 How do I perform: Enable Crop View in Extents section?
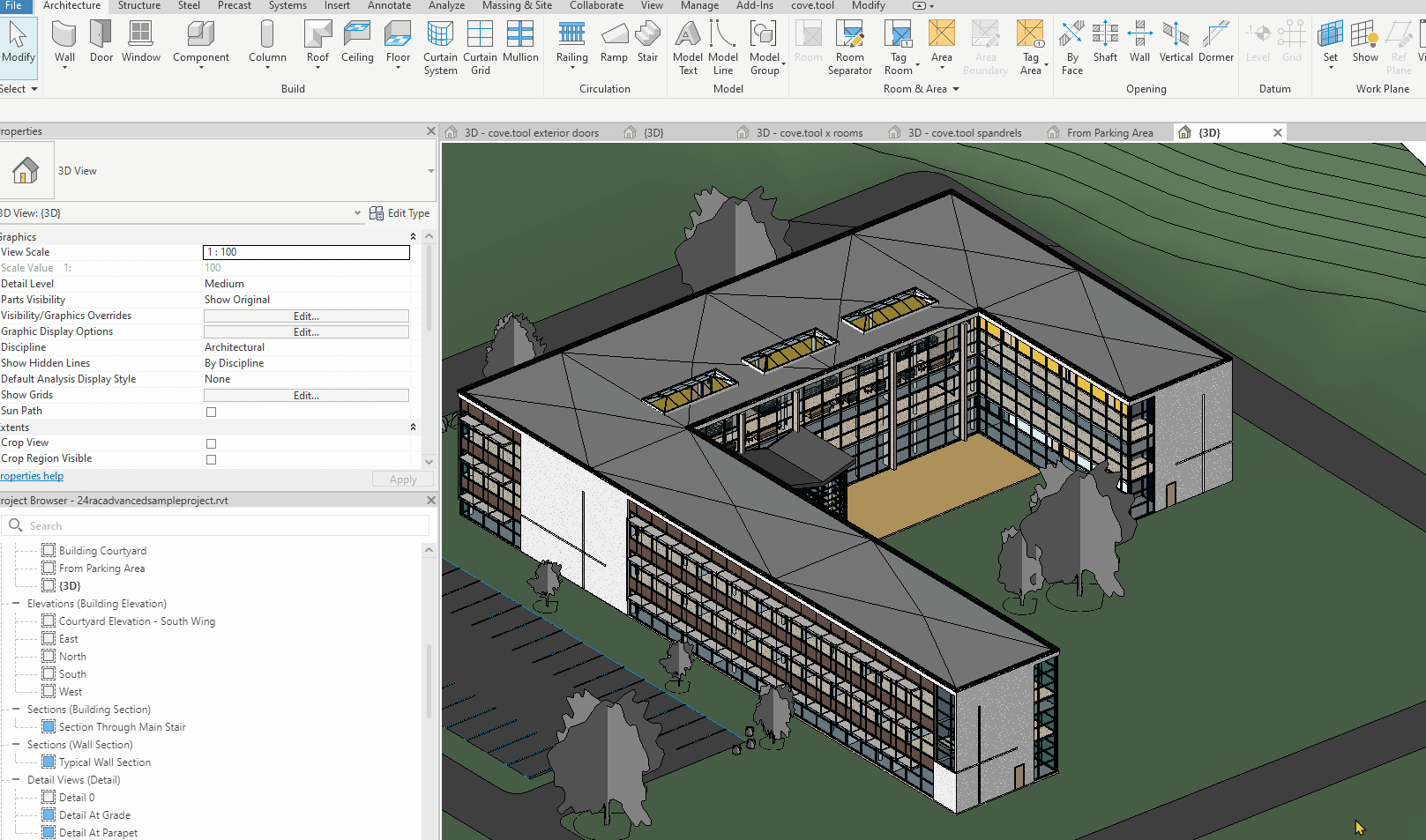coord(210,442)
